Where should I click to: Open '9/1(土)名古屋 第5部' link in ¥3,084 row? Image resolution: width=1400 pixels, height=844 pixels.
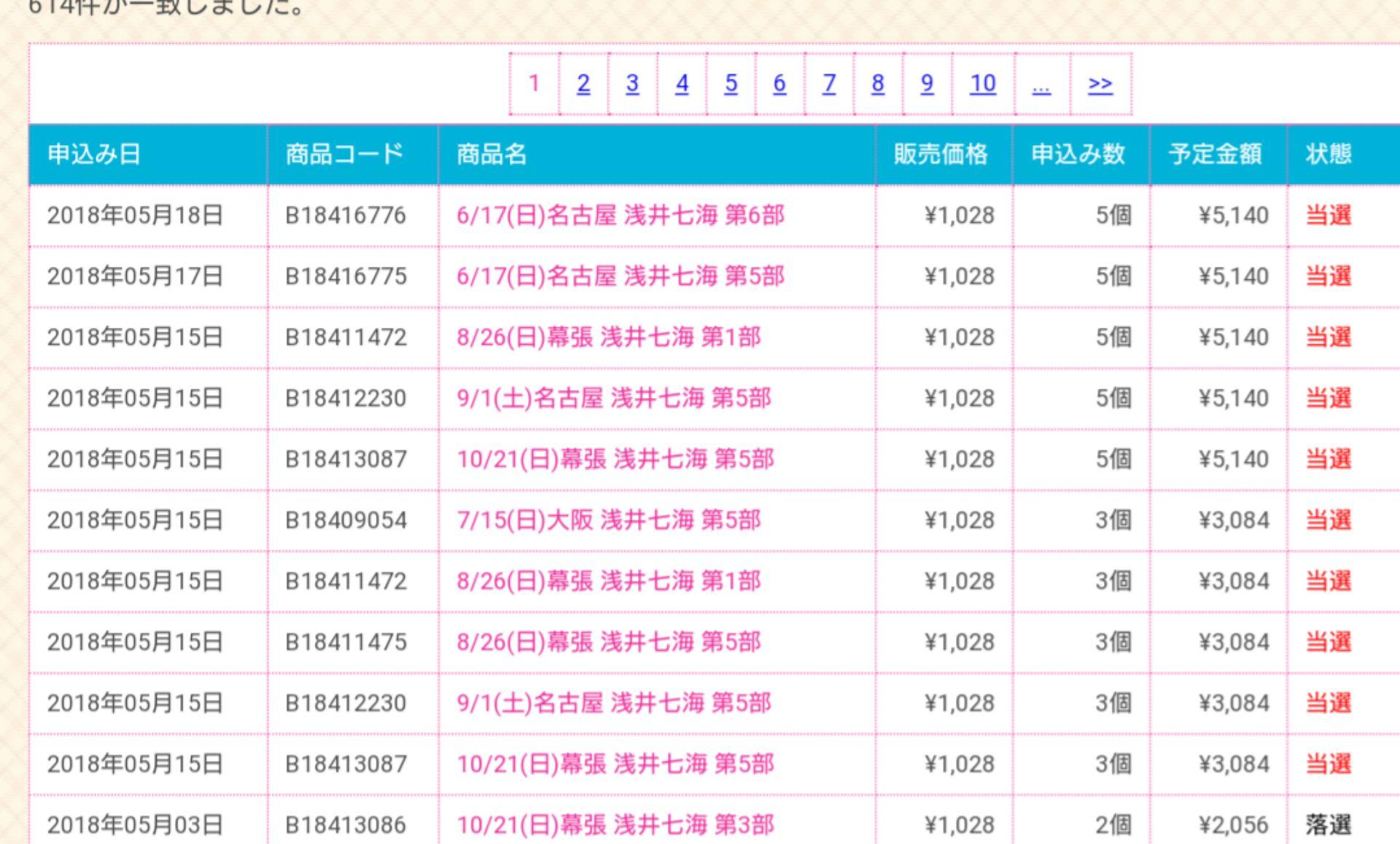point(614,703)
